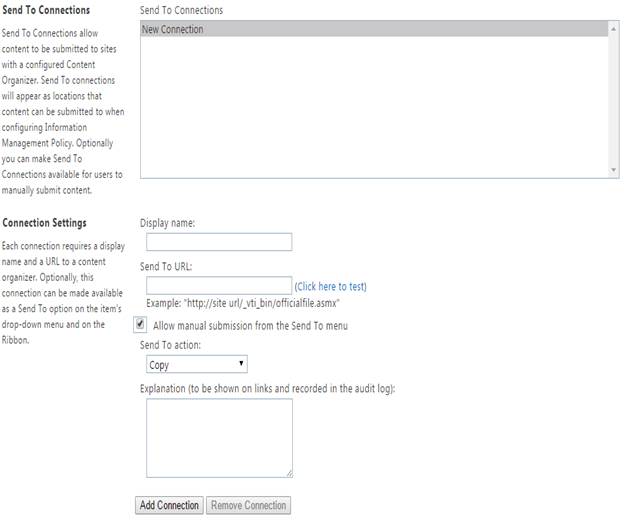
Task: Click the Send To action label
Action: 170,345
